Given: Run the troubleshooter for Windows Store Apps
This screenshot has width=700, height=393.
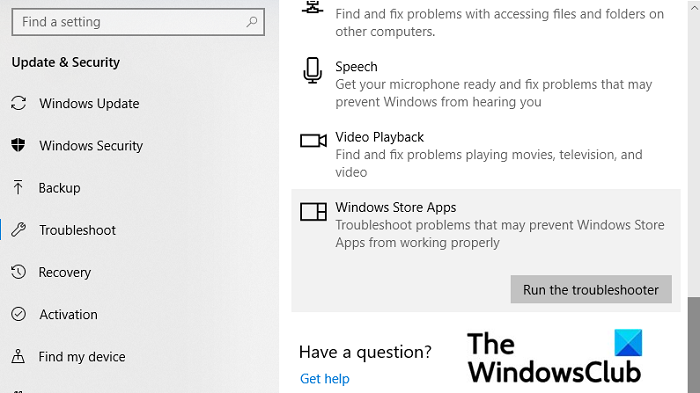Looking at the screenshot, I should 591,289.
